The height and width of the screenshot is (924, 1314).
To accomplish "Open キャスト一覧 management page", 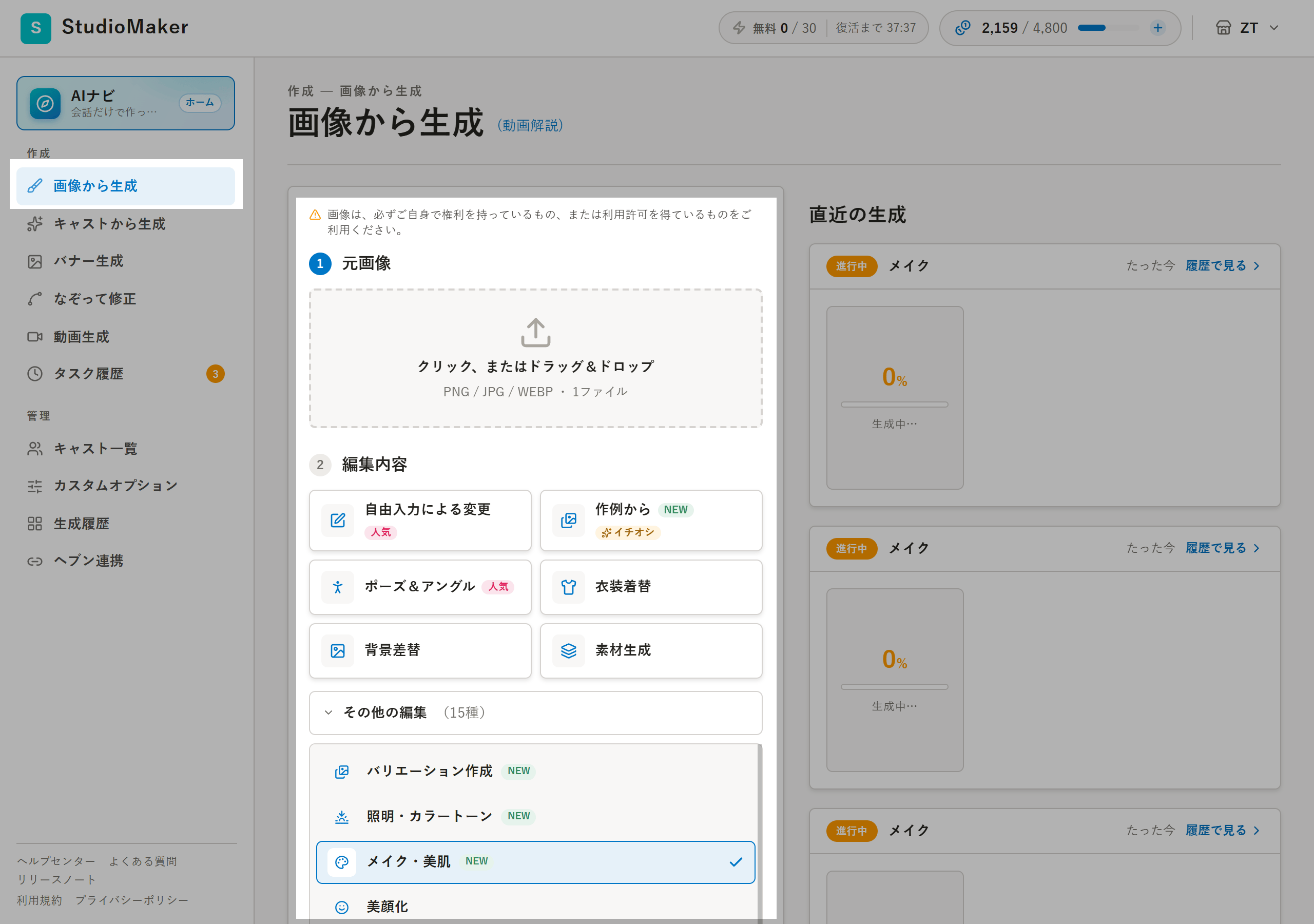I will 125,448.
